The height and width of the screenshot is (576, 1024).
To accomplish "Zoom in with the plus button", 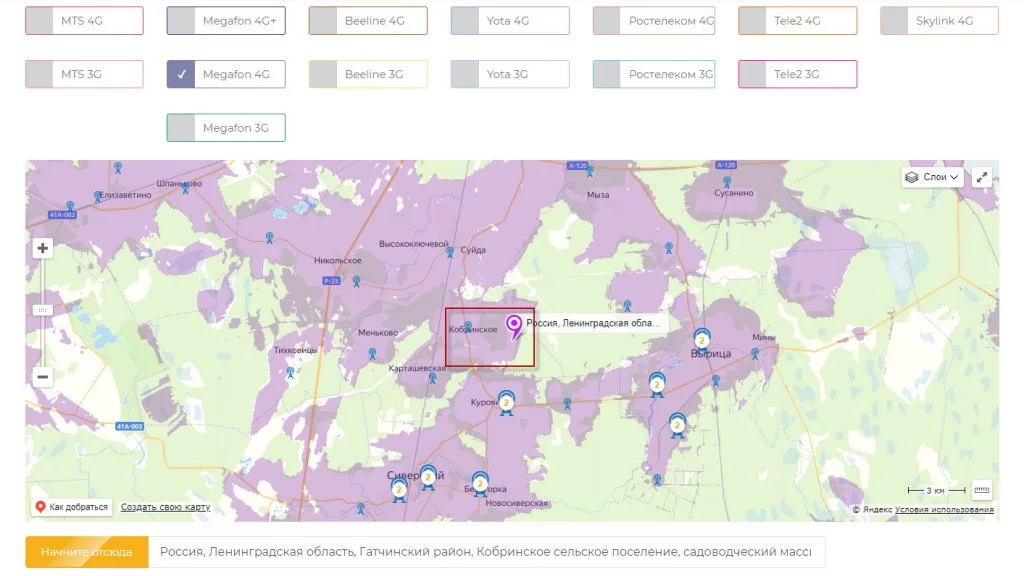I will pyautogui.click(x=42, y=248).
